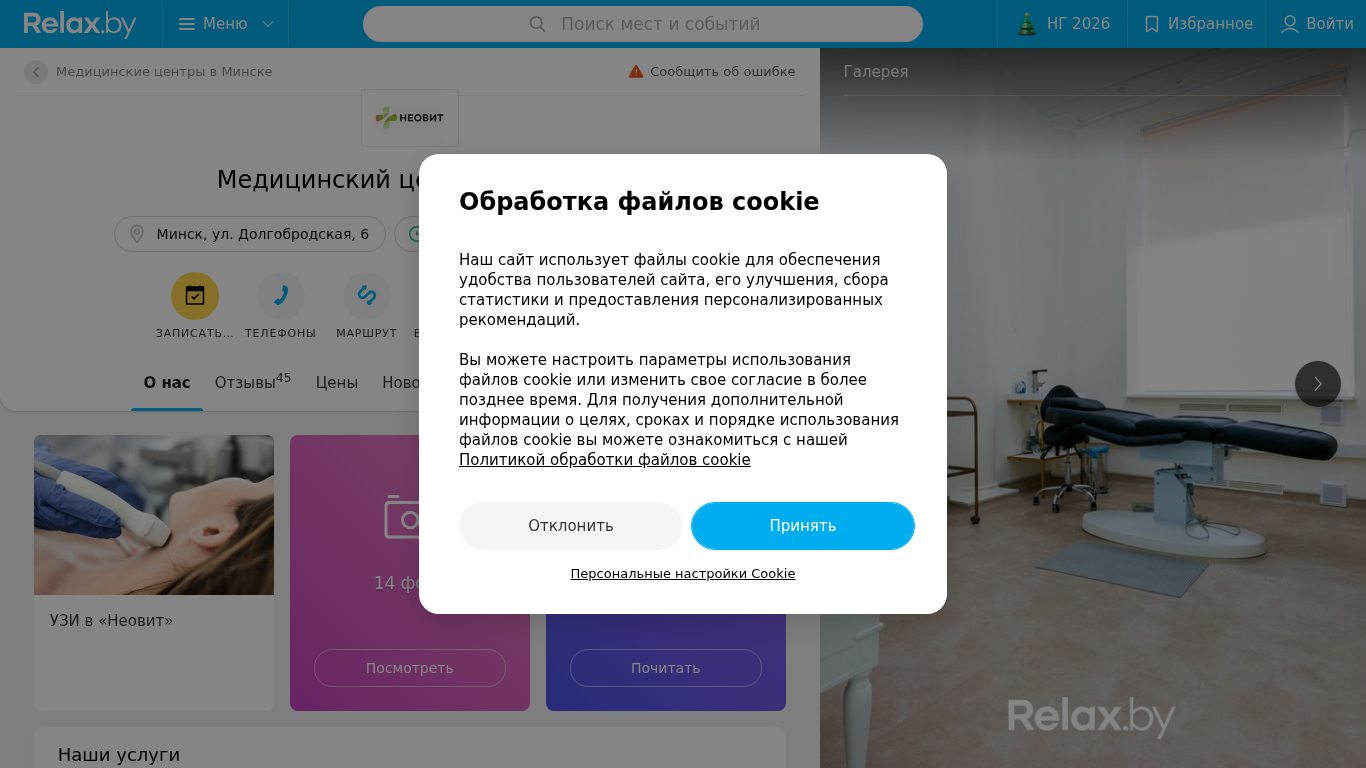Report an error via Сообщить об ошибке
This screenshot has height=768, width=1366.
tap(712, 72)
